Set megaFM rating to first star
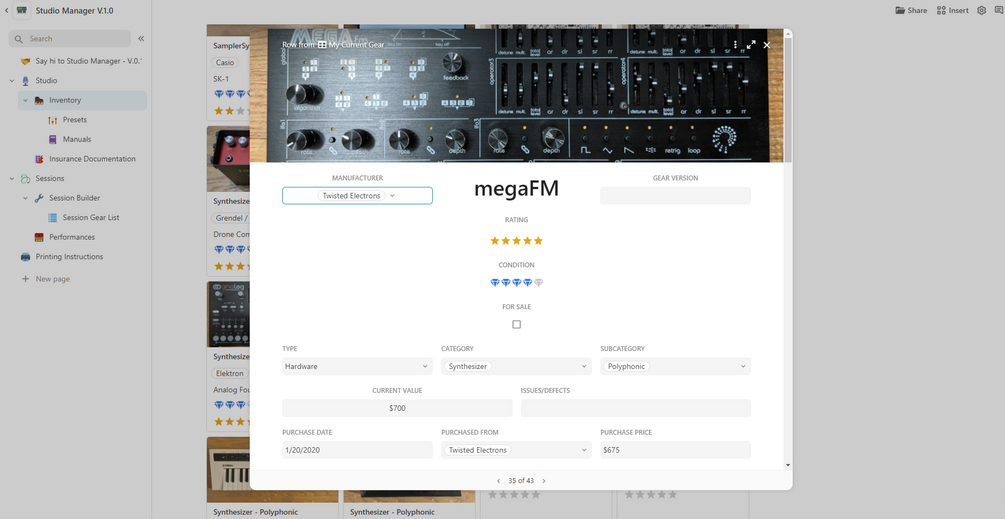 pos(495,241)
